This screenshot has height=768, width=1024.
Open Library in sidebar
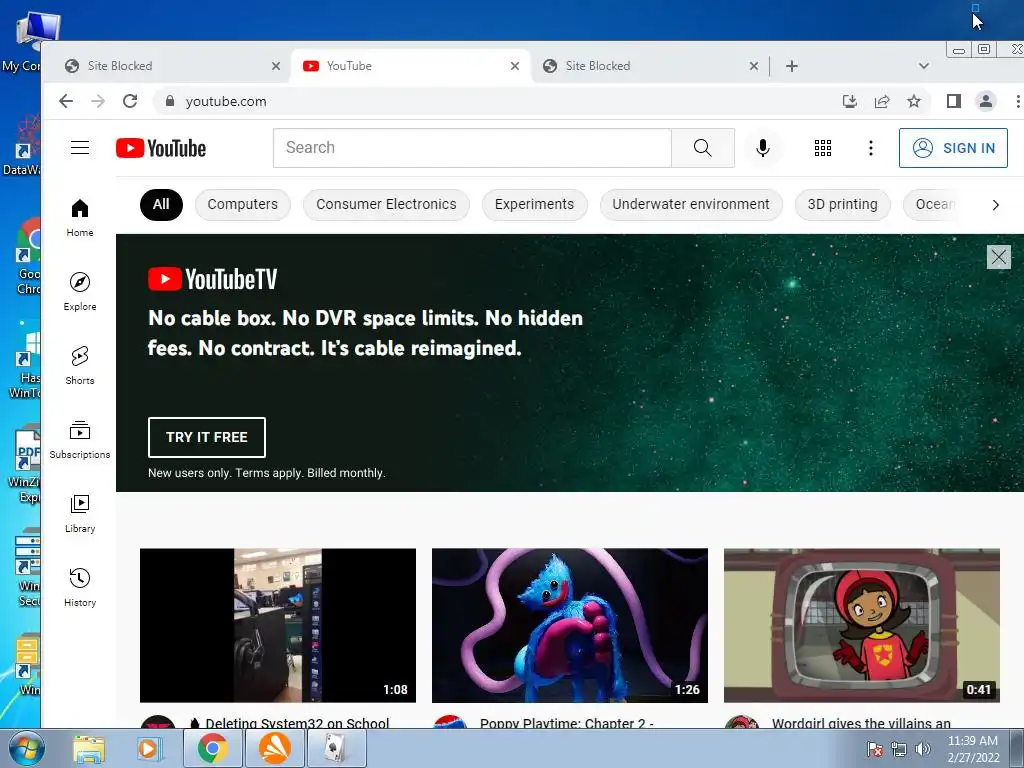(80, 514)
